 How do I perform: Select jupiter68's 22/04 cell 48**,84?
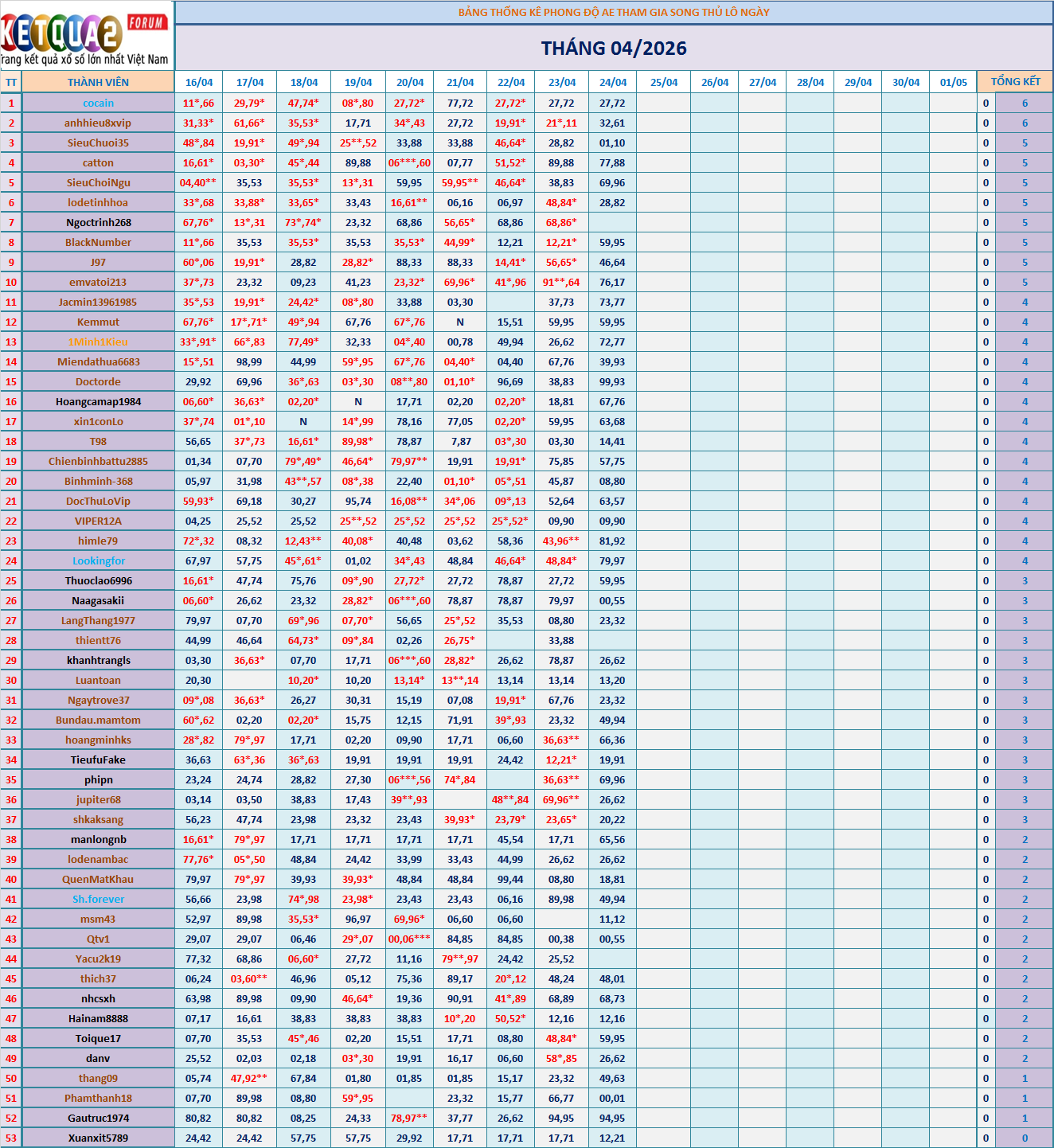click(510, 799)
